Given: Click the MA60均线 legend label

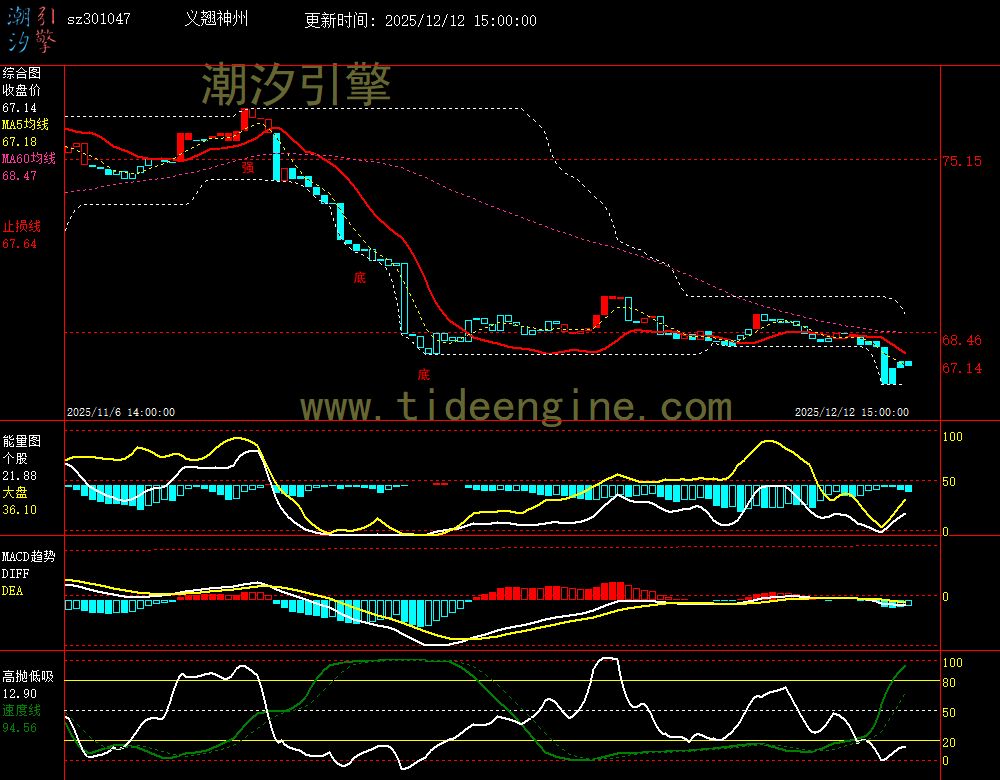Looking at the screenshot, I should point(27,159).
